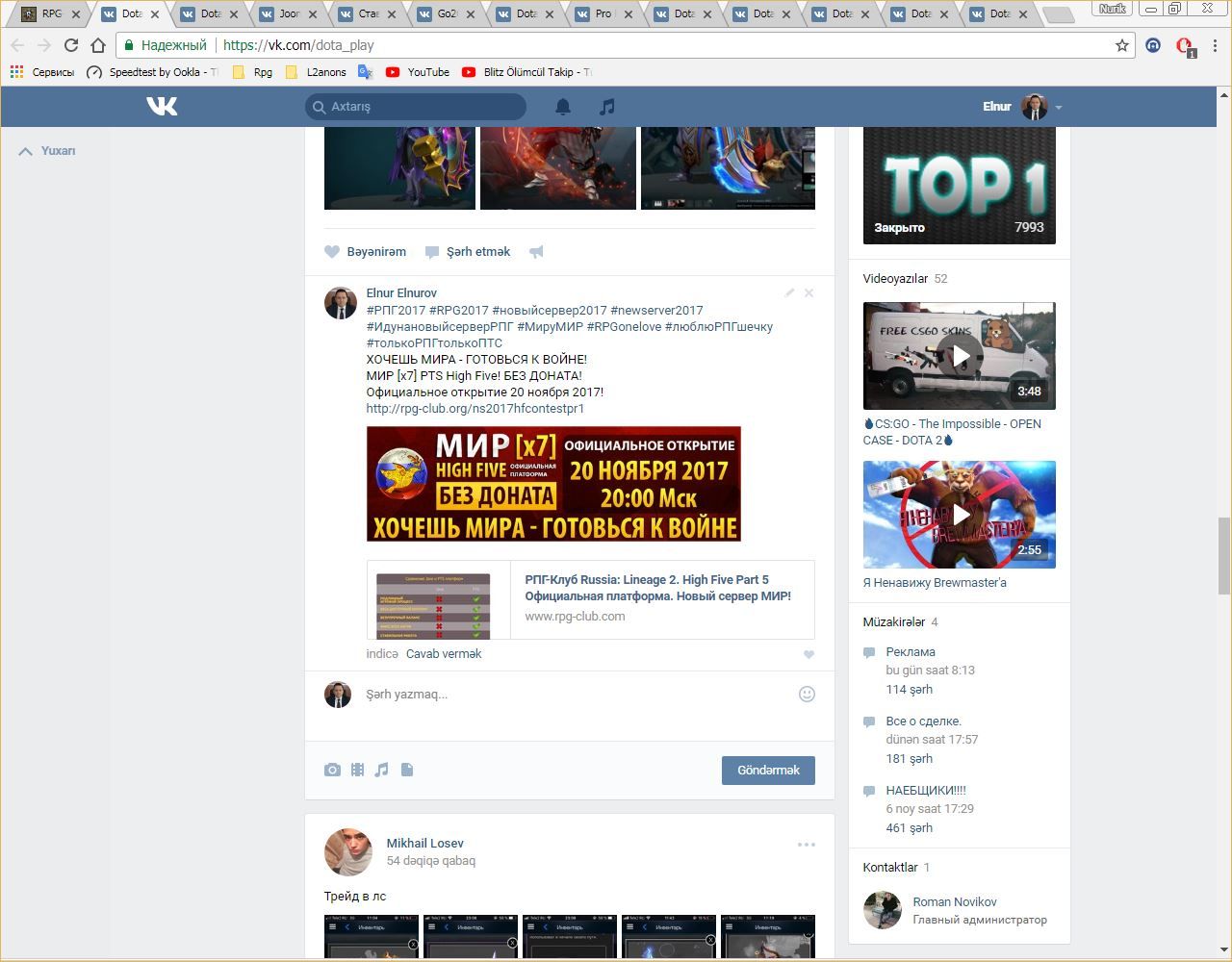Open the Сервисы apps bookmark icon

pyautogui.click(x=16, y=72)
